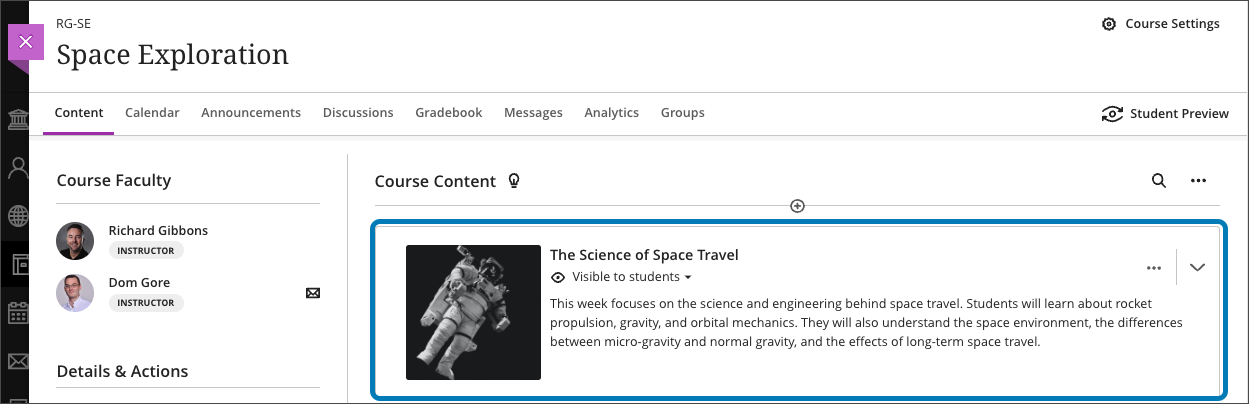This screenshot has height=404, width=1249.
Task: Open Course Settings gear
Action: [x=1108, y=24]
